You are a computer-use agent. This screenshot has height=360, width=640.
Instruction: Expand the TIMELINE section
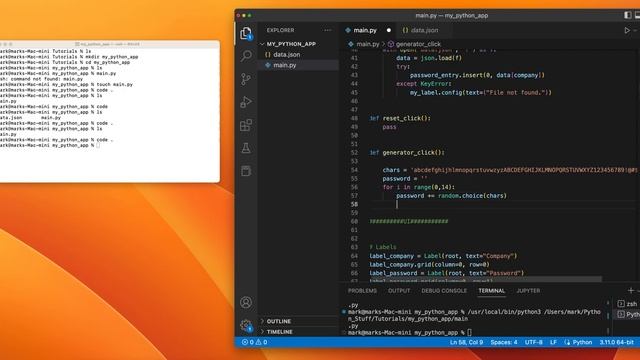[x=279, y=332]
